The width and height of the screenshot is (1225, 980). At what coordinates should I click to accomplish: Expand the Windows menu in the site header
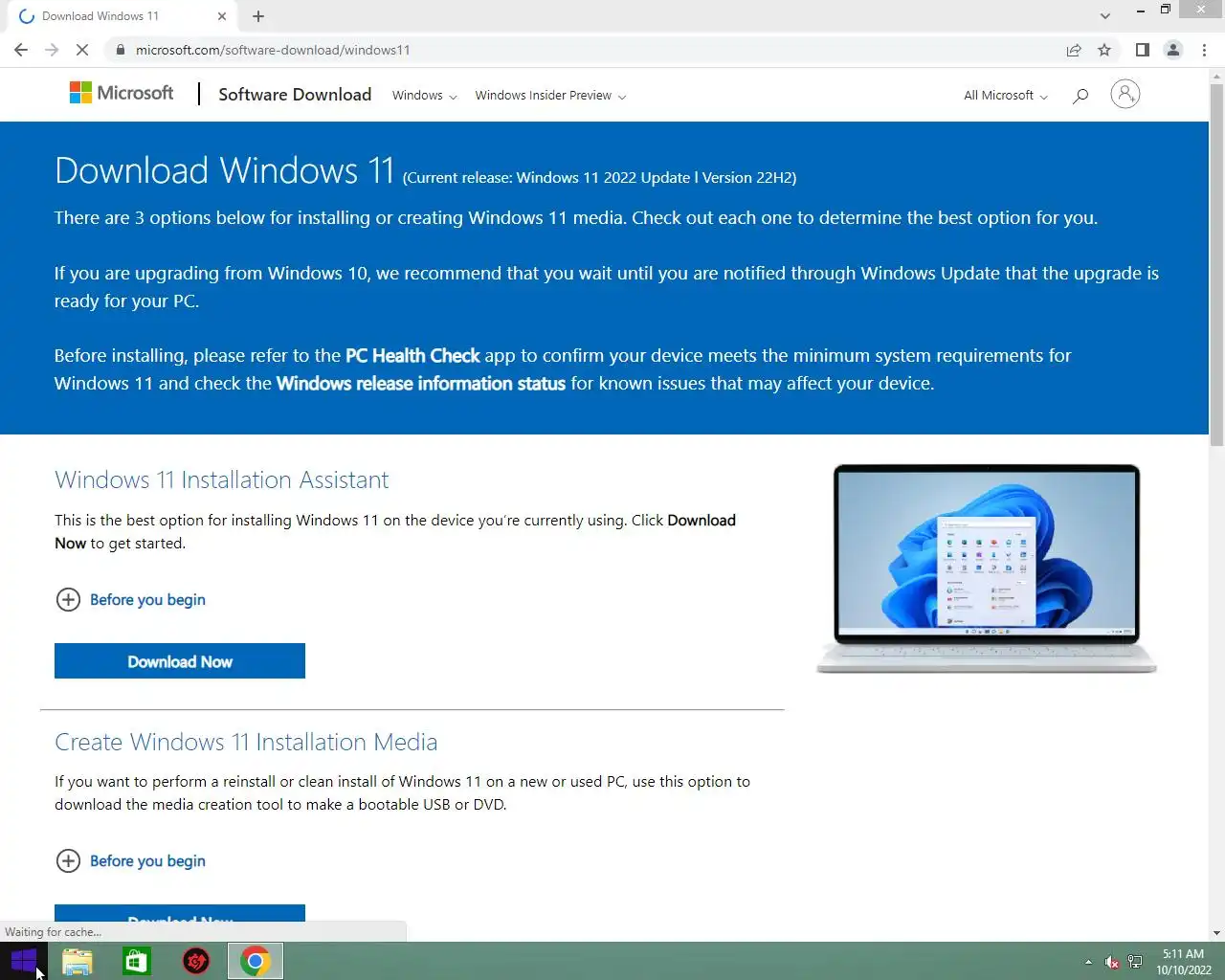coord(425,95)
